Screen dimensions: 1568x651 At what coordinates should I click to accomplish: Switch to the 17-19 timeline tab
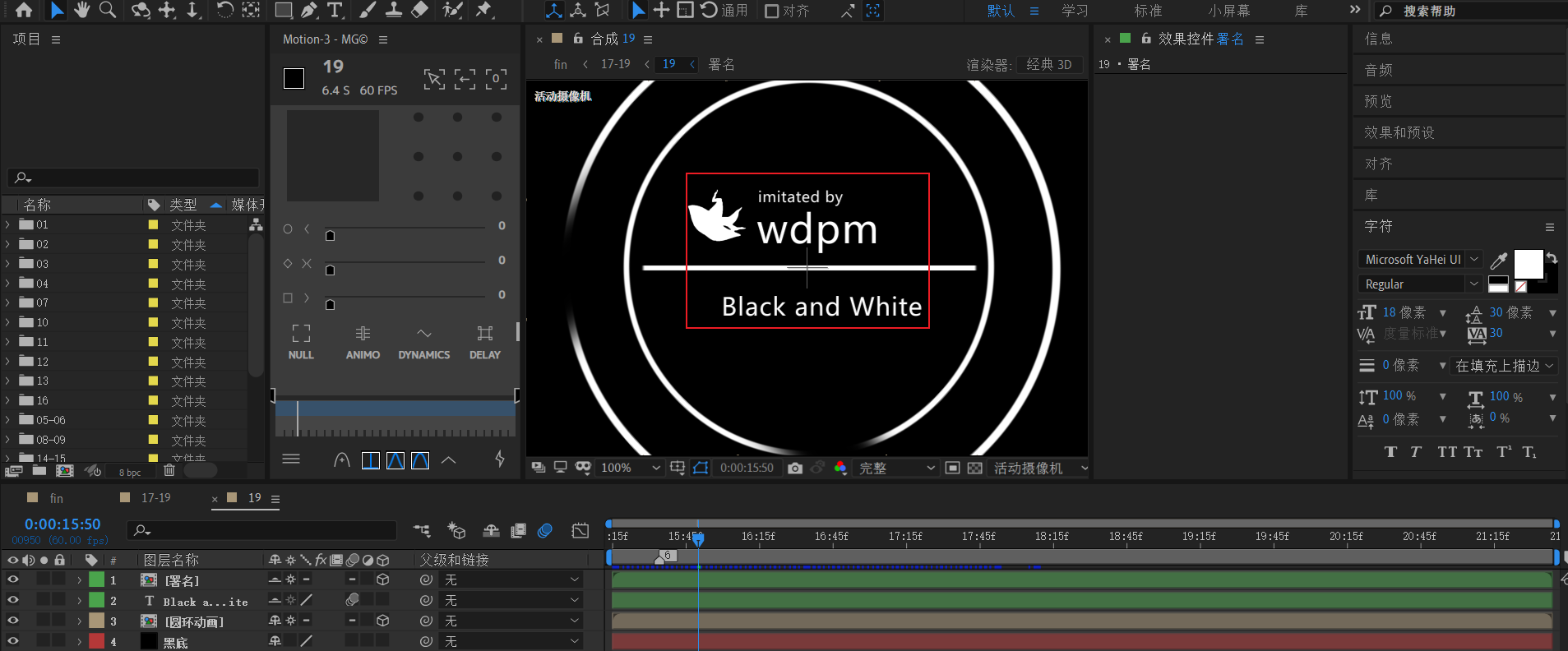(x=156, y=498)
